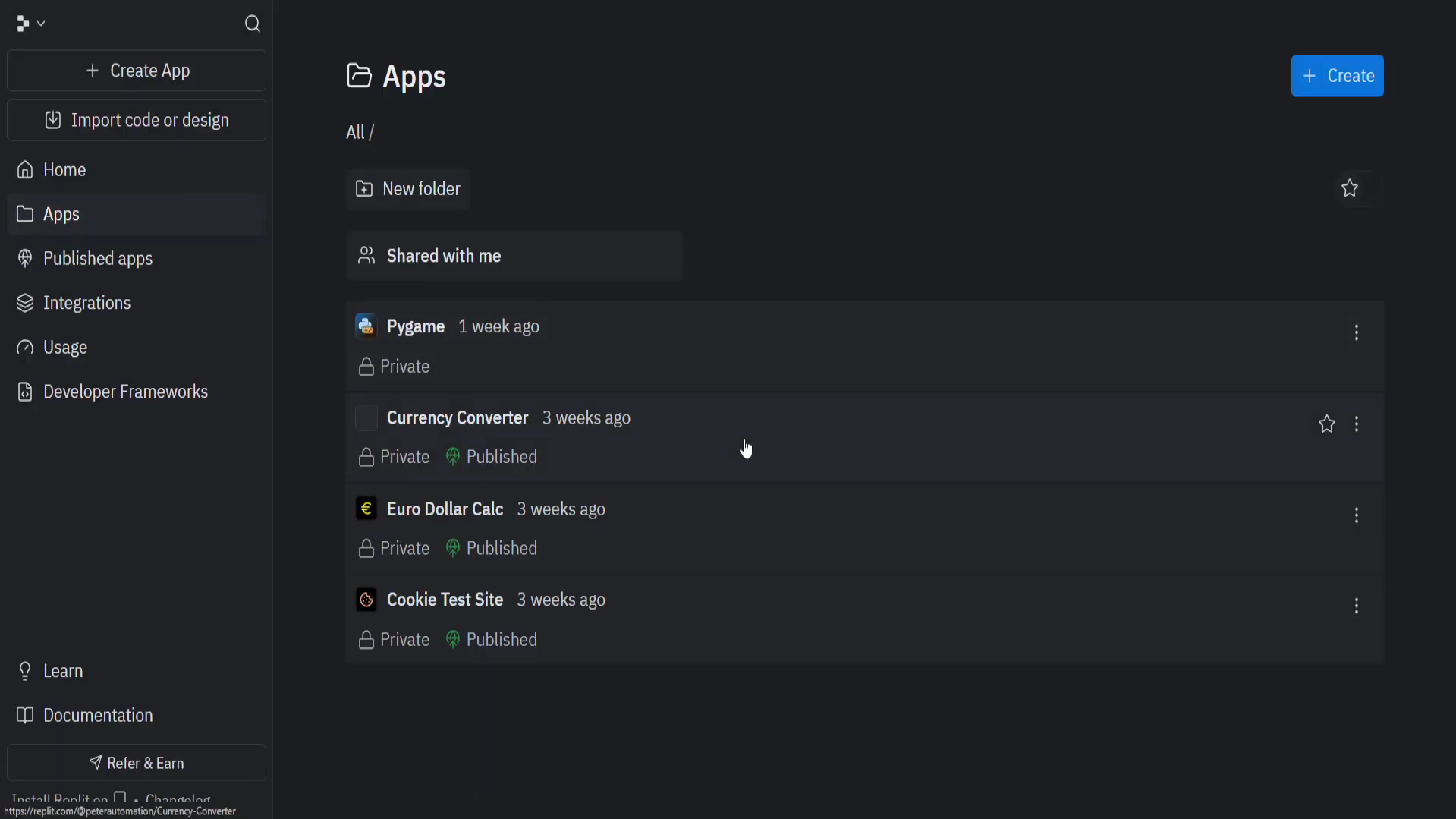Click the Cookie Test Site cookie icon

(366, 600)
